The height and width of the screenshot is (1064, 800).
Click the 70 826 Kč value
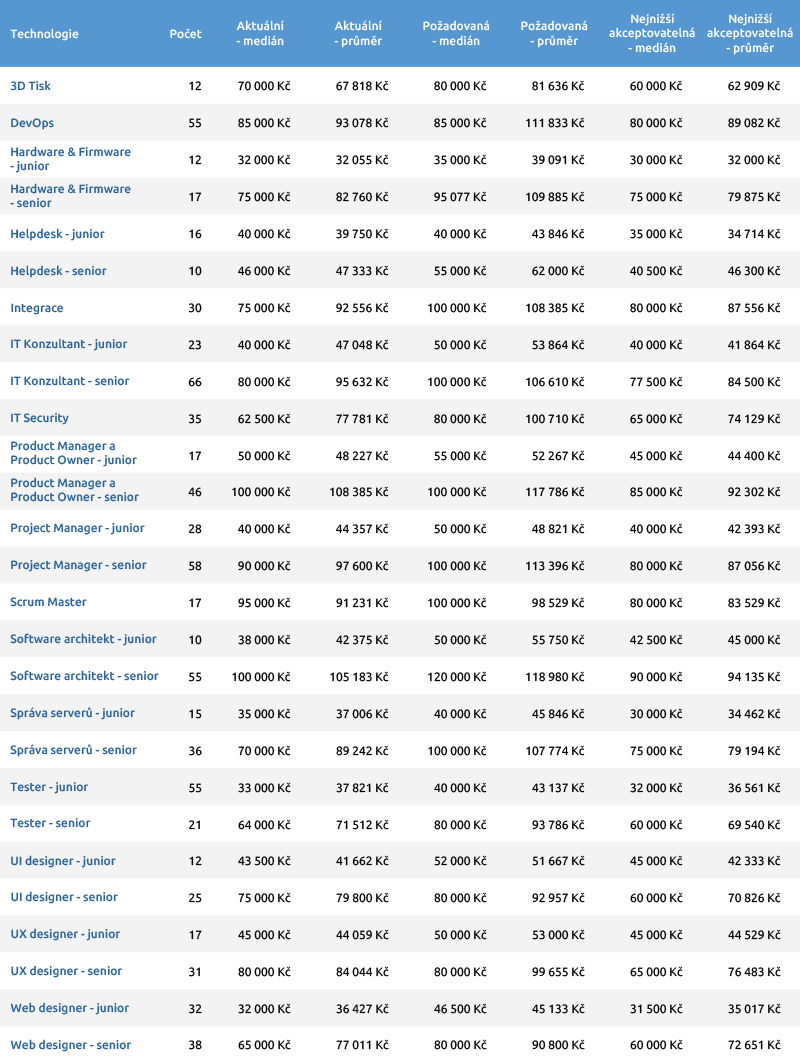pyautogui.click(x=754, y=898)
